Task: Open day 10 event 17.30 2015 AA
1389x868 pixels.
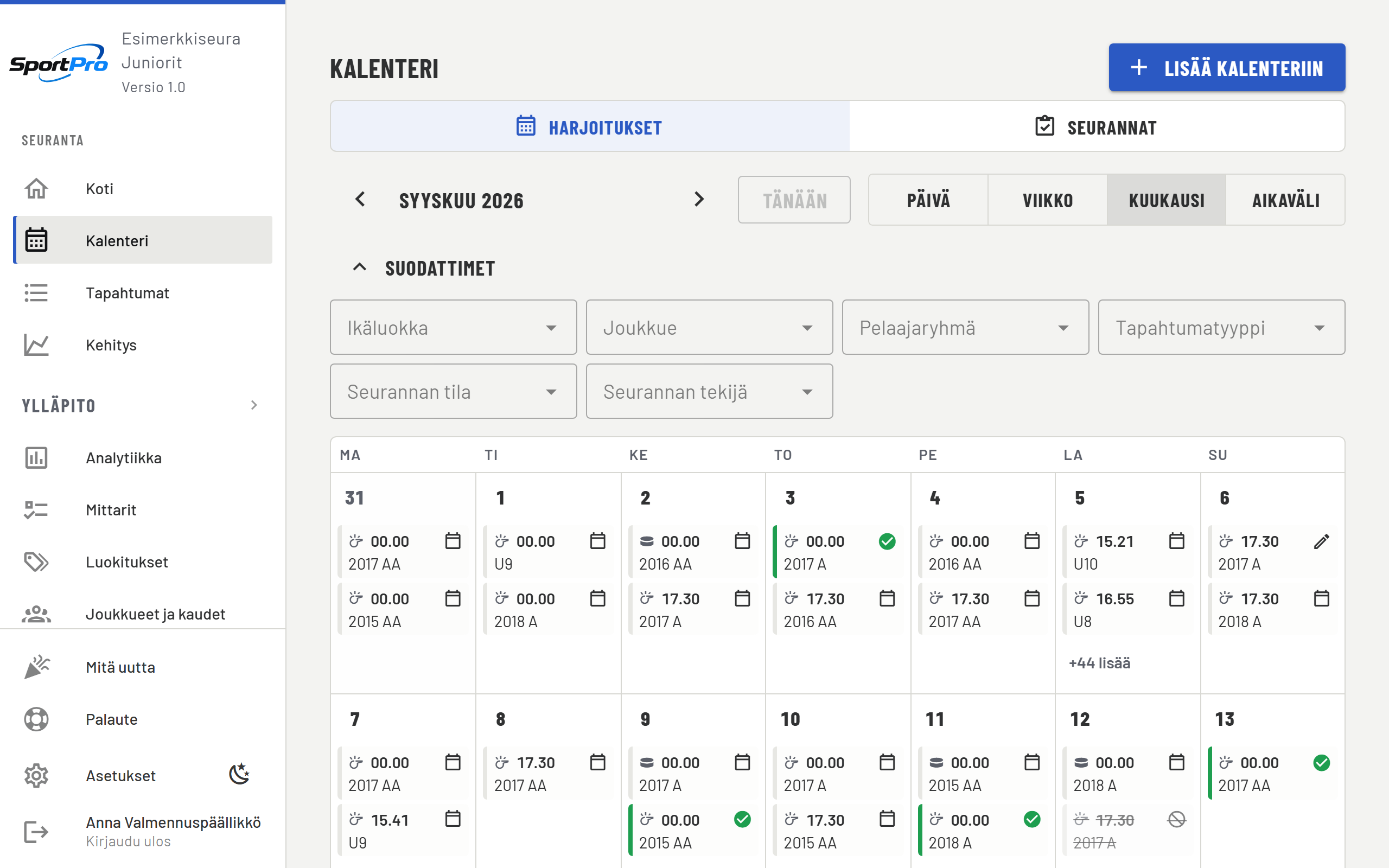Action: tap(838, 831)
